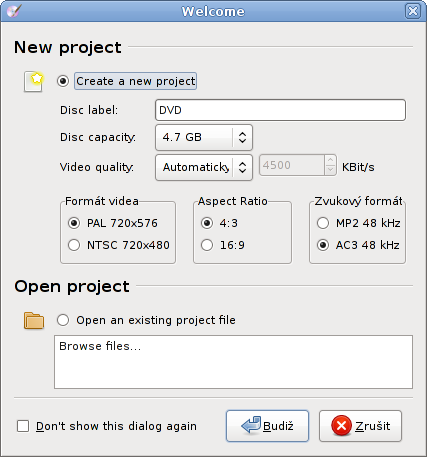Select Create a new project radio button

click(x=63, y=81)
